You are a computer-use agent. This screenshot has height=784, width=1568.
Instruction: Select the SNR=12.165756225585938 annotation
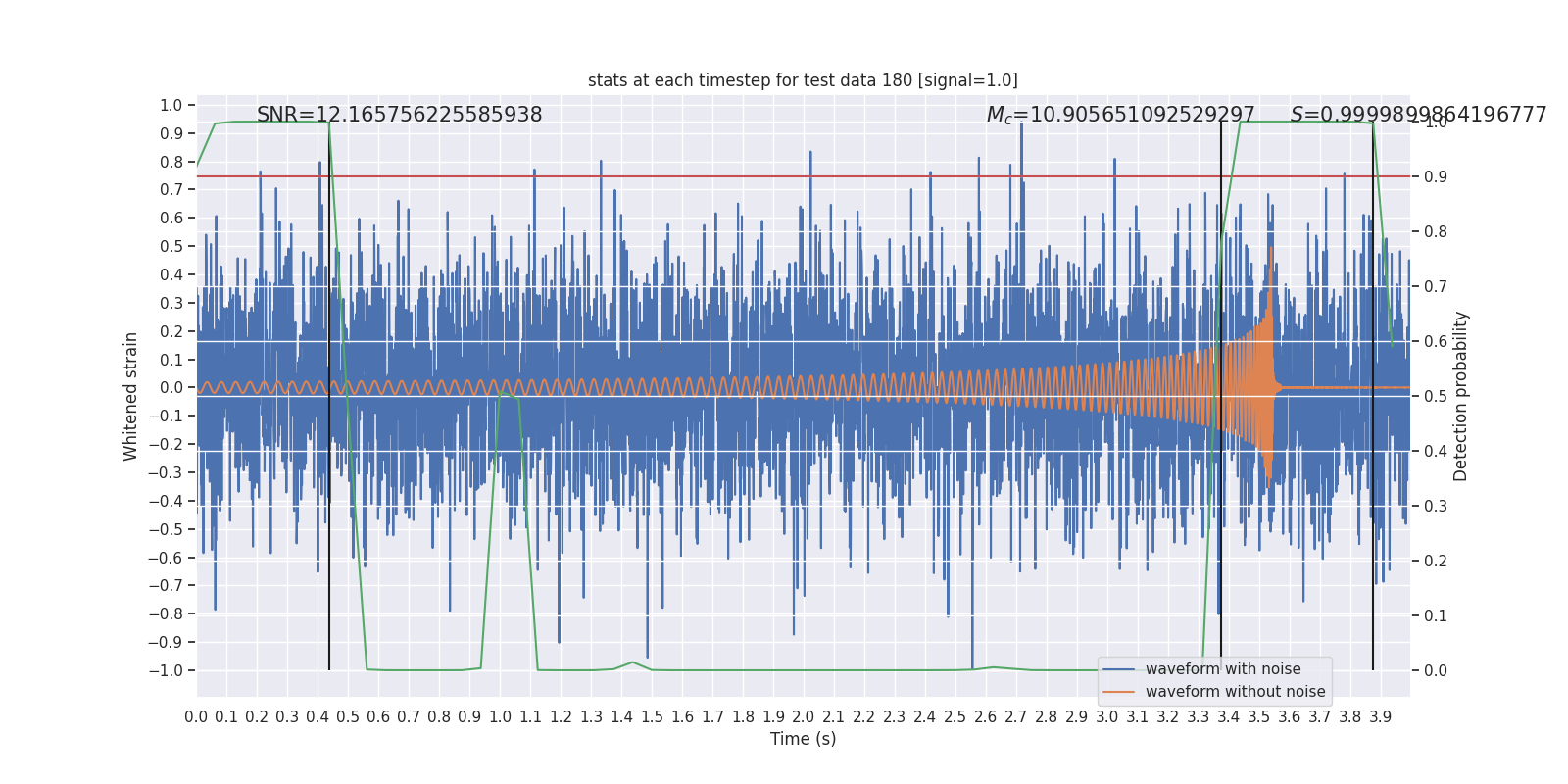pyautogui.click(x=400, y=115)
